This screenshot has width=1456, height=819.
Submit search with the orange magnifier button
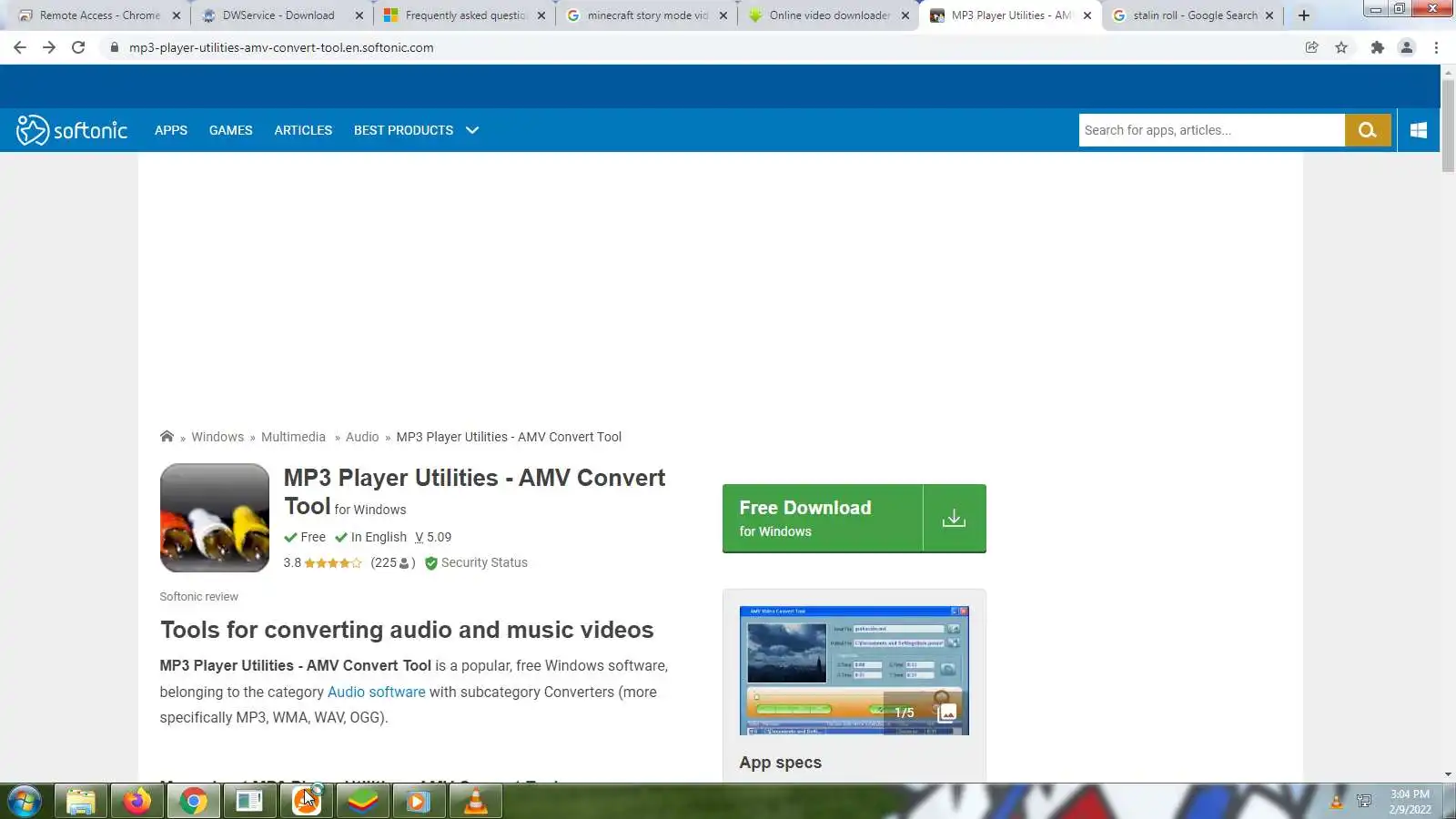[1368, 130]
